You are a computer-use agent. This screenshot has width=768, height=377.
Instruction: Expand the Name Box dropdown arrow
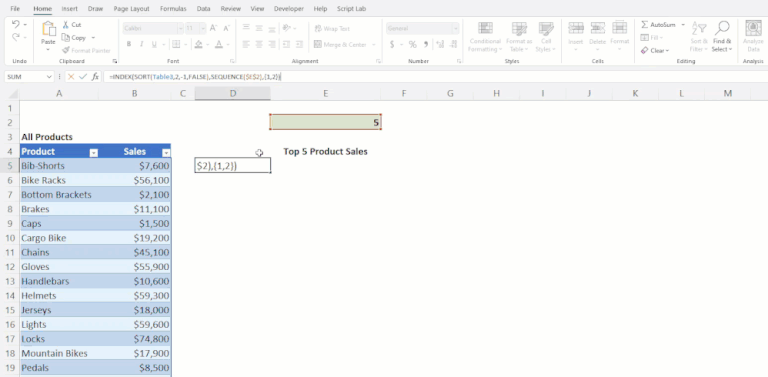(x=49, y=77)
